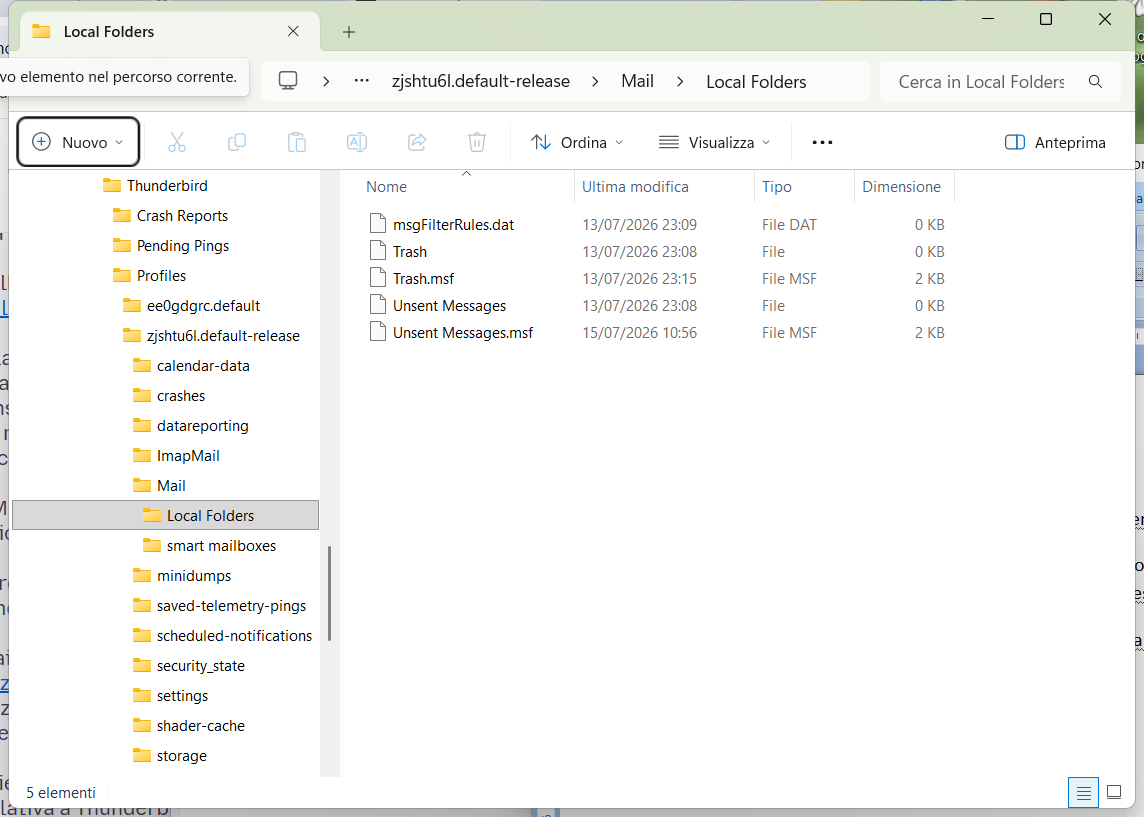The width and height of the screenshot is (1144, 817).
Task: Click the Copy icon in toolbar
Action: (237, 142)
